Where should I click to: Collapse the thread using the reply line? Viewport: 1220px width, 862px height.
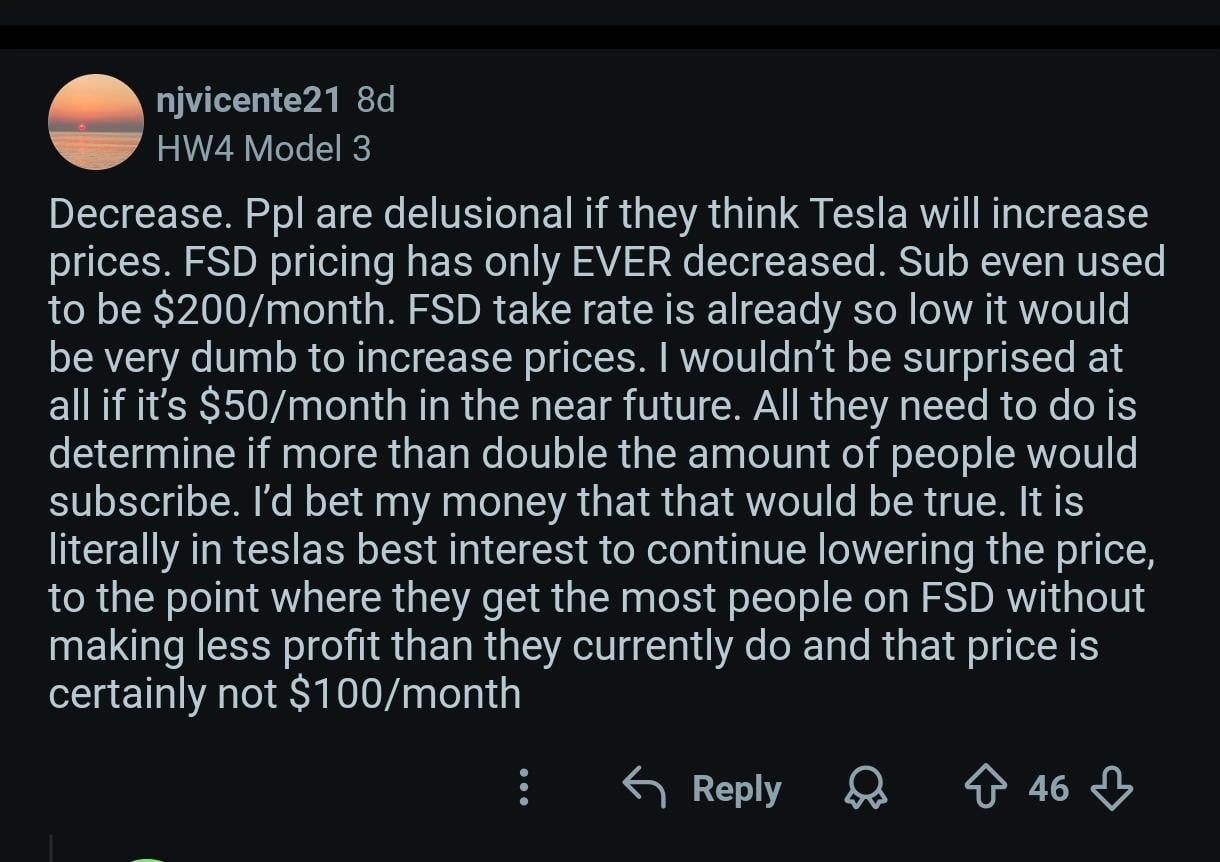[x=50, y=848]
